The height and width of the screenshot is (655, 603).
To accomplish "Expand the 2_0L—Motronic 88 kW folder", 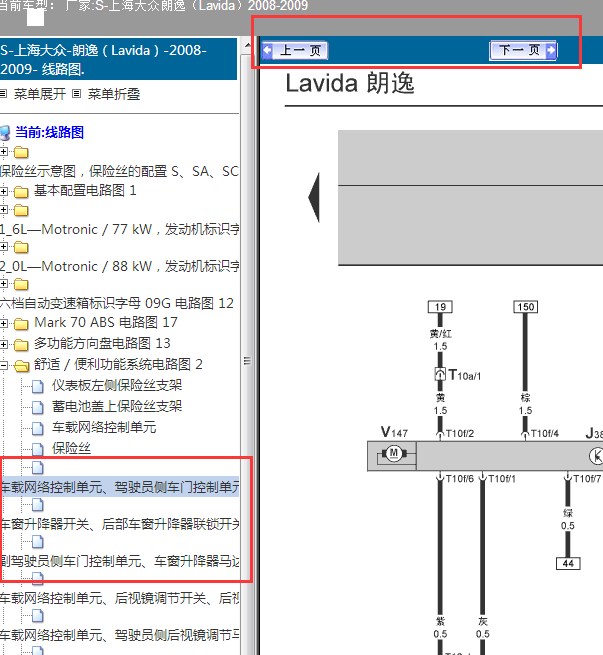I will (4, 247).
